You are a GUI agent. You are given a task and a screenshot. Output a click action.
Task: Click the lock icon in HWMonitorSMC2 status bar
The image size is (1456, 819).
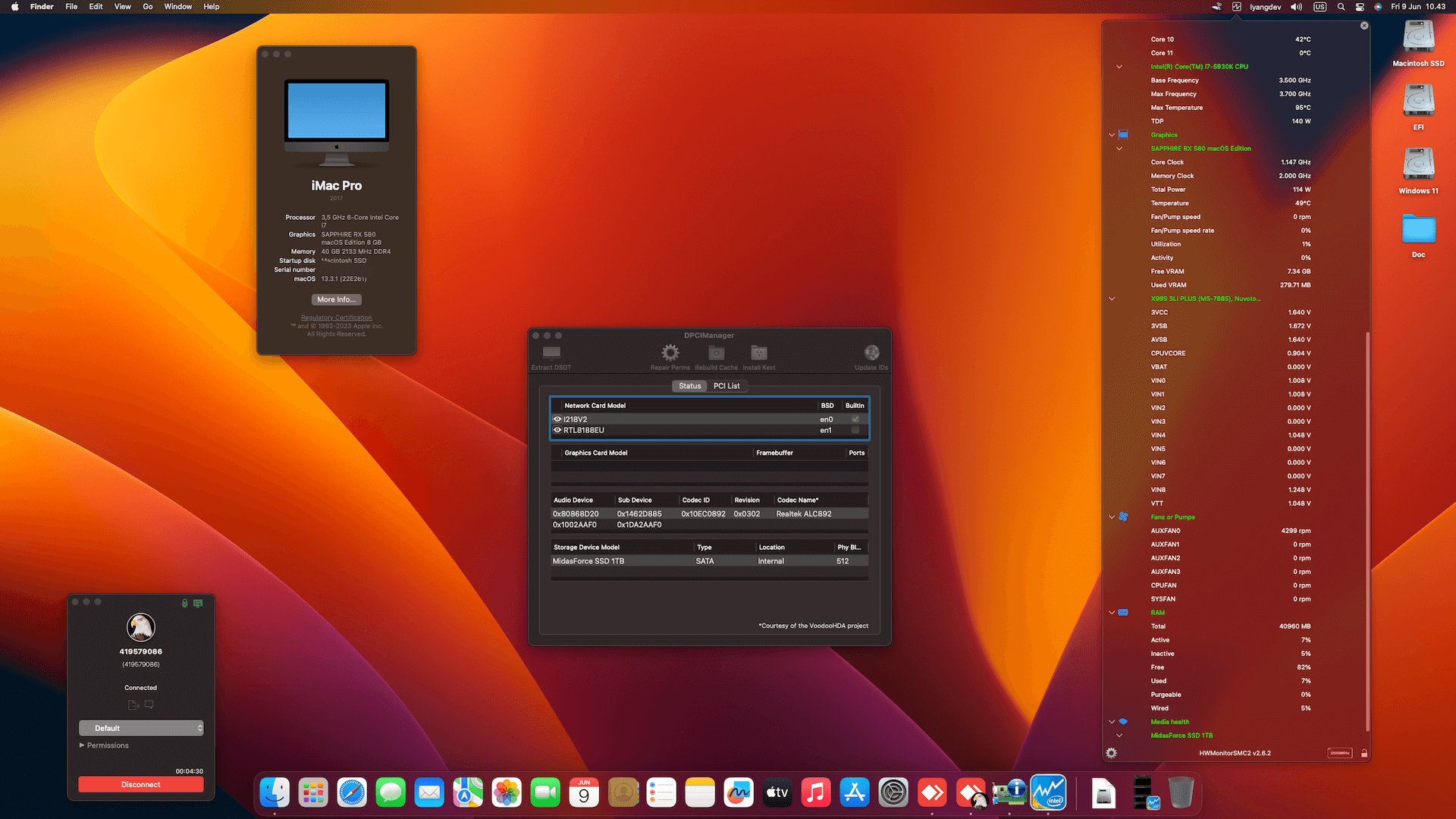tap(1364, 753)
